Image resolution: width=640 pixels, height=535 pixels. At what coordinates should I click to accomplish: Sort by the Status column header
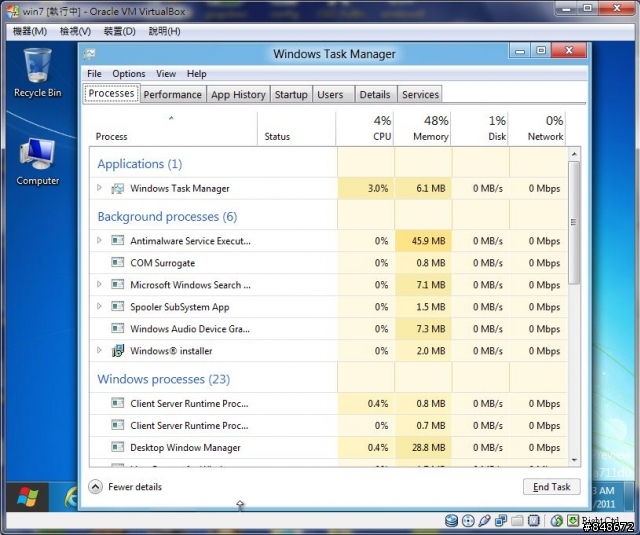click(x=297, y=129)
